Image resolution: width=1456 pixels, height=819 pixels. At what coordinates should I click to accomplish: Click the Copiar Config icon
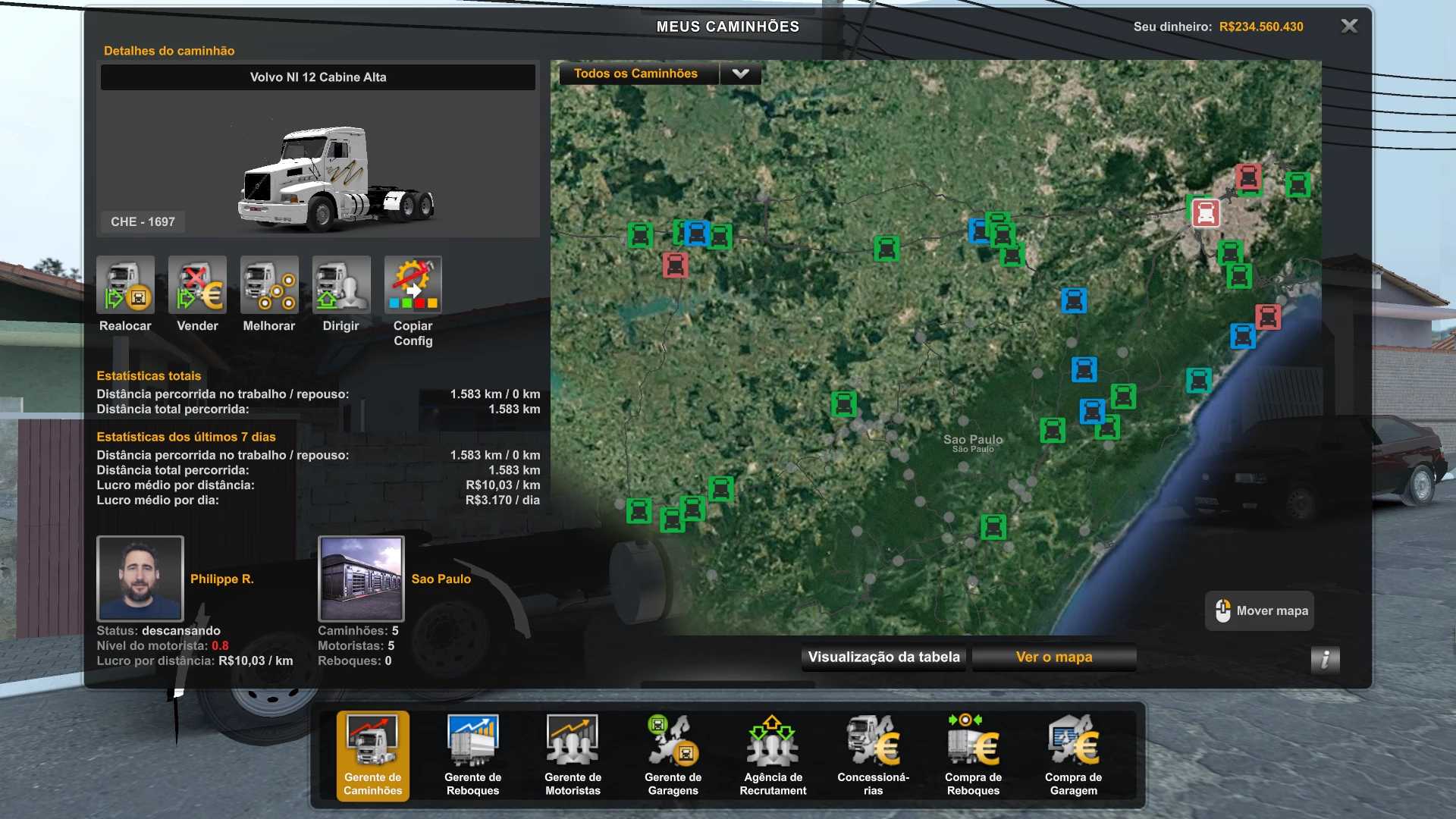coord(413,285)
